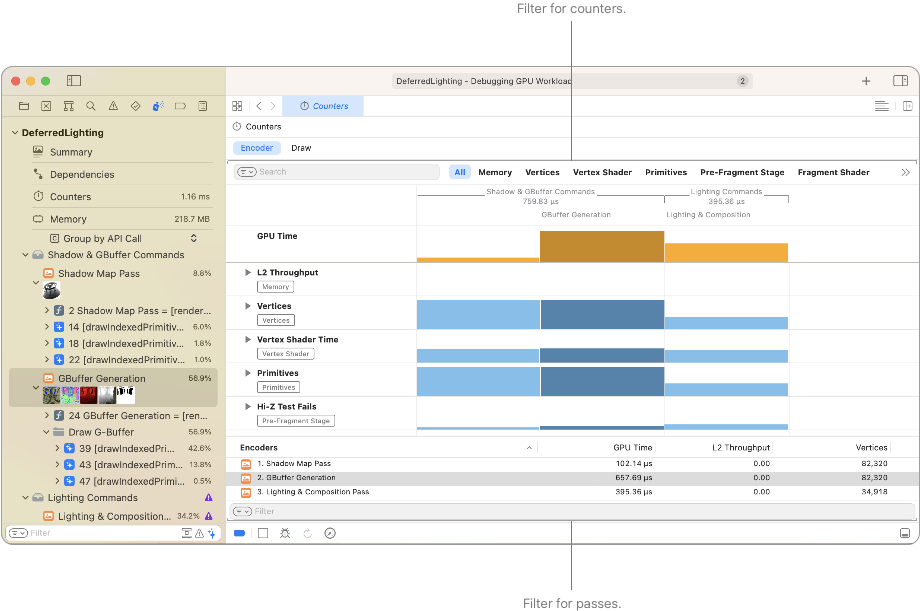Click the related items grid icon

pyautogui.click(x=237, y=106)
